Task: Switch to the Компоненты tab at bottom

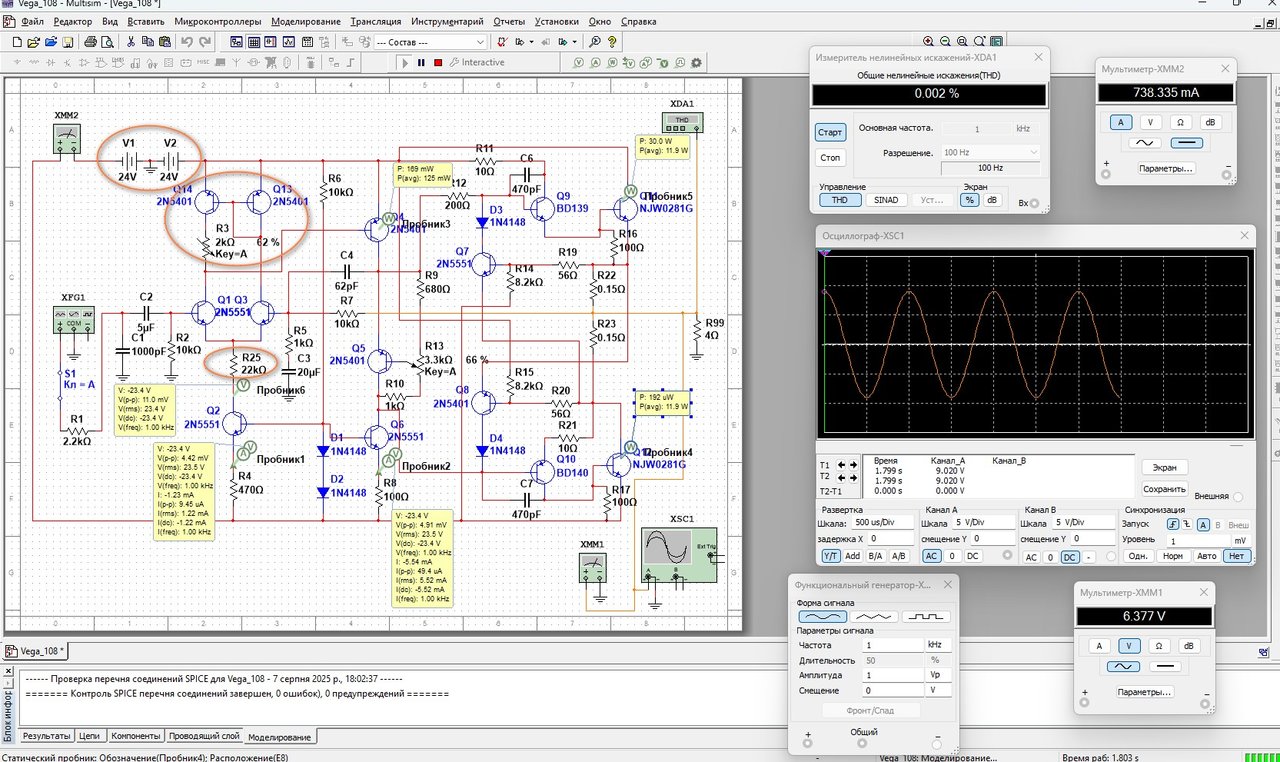Action: (136, 736)
